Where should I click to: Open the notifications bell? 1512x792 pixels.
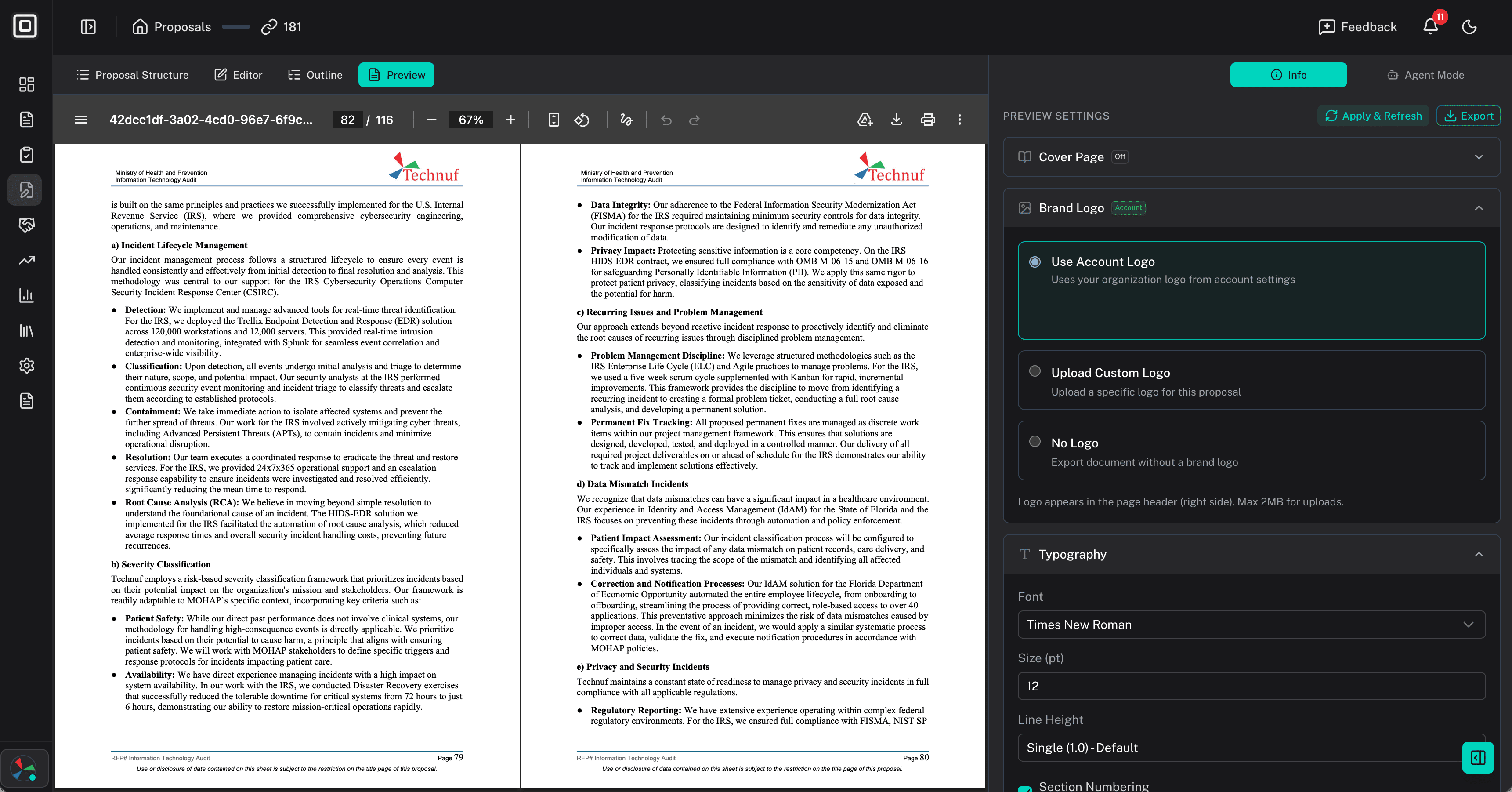click(1430, 26)
